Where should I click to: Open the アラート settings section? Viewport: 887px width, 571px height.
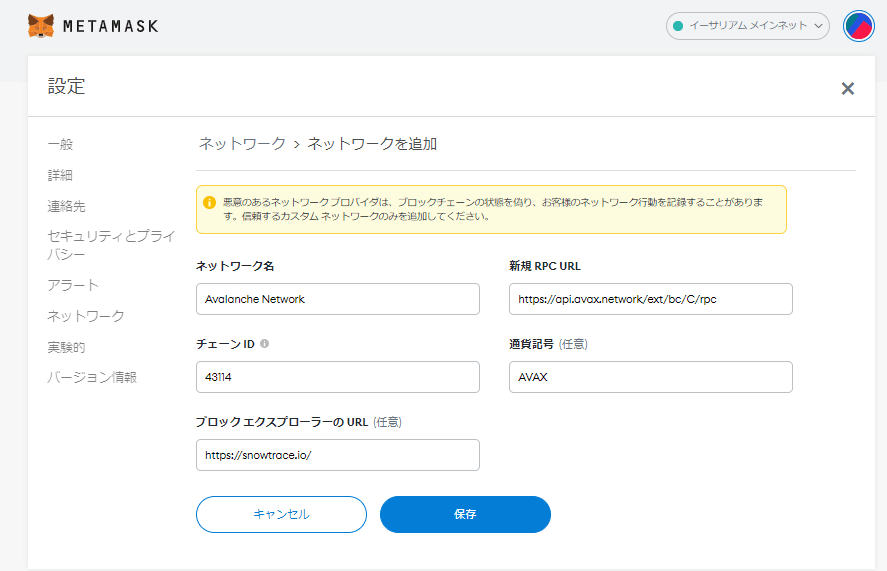[x=73, y=285]
